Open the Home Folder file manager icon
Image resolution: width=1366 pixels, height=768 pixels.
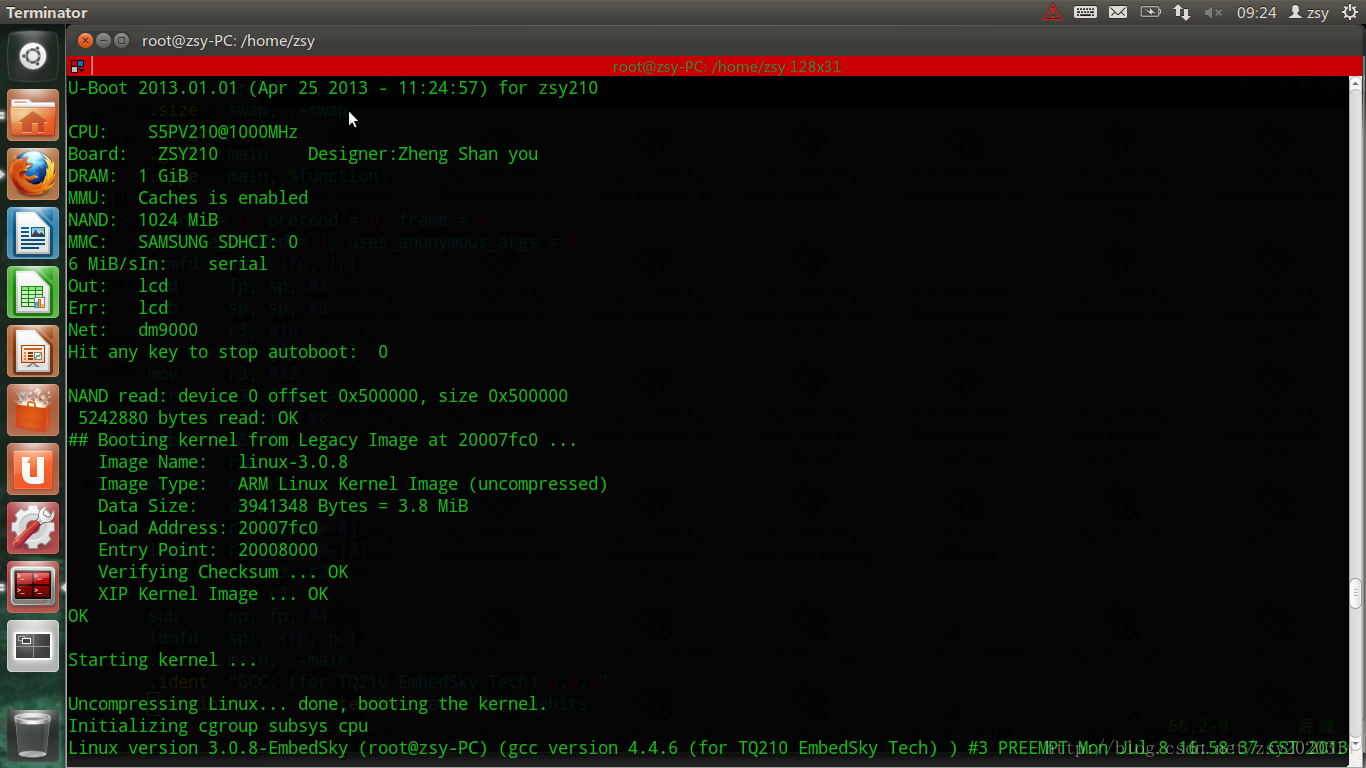tap(33, 117)
